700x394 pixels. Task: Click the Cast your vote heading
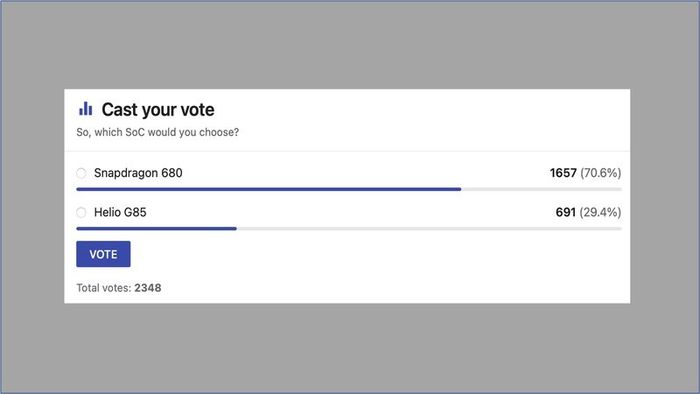158,109
